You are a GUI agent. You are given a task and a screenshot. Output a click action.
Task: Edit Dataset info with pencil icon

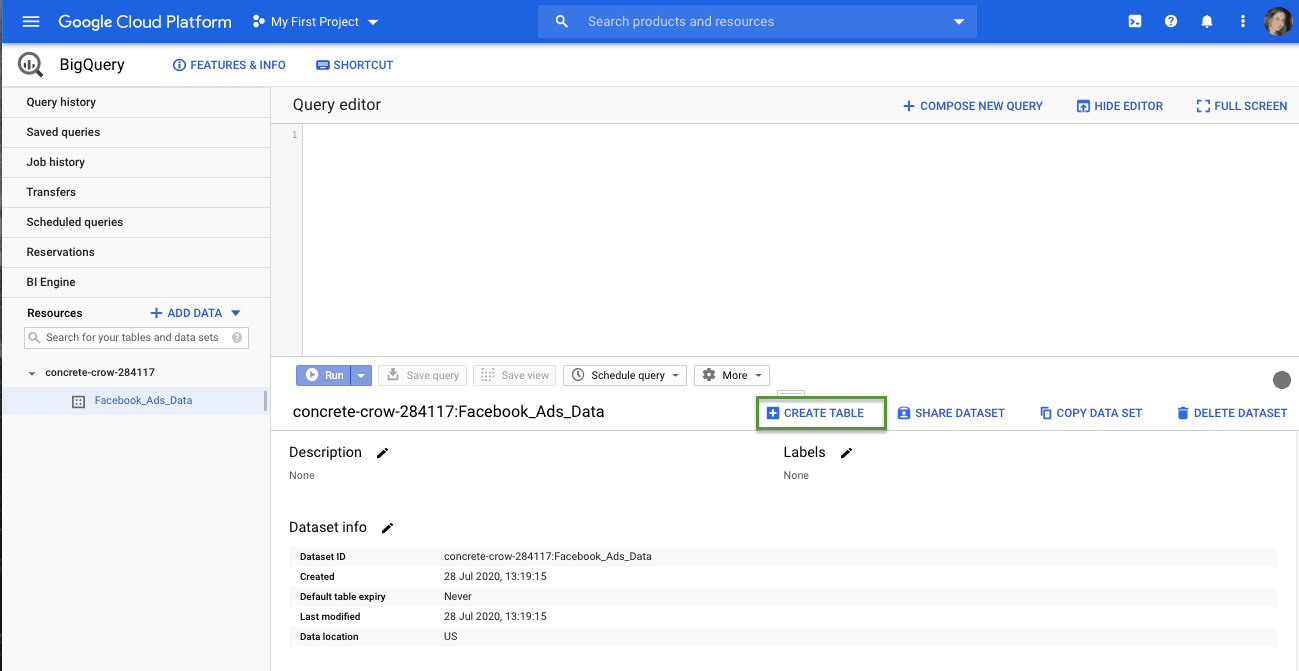point(388,528)
